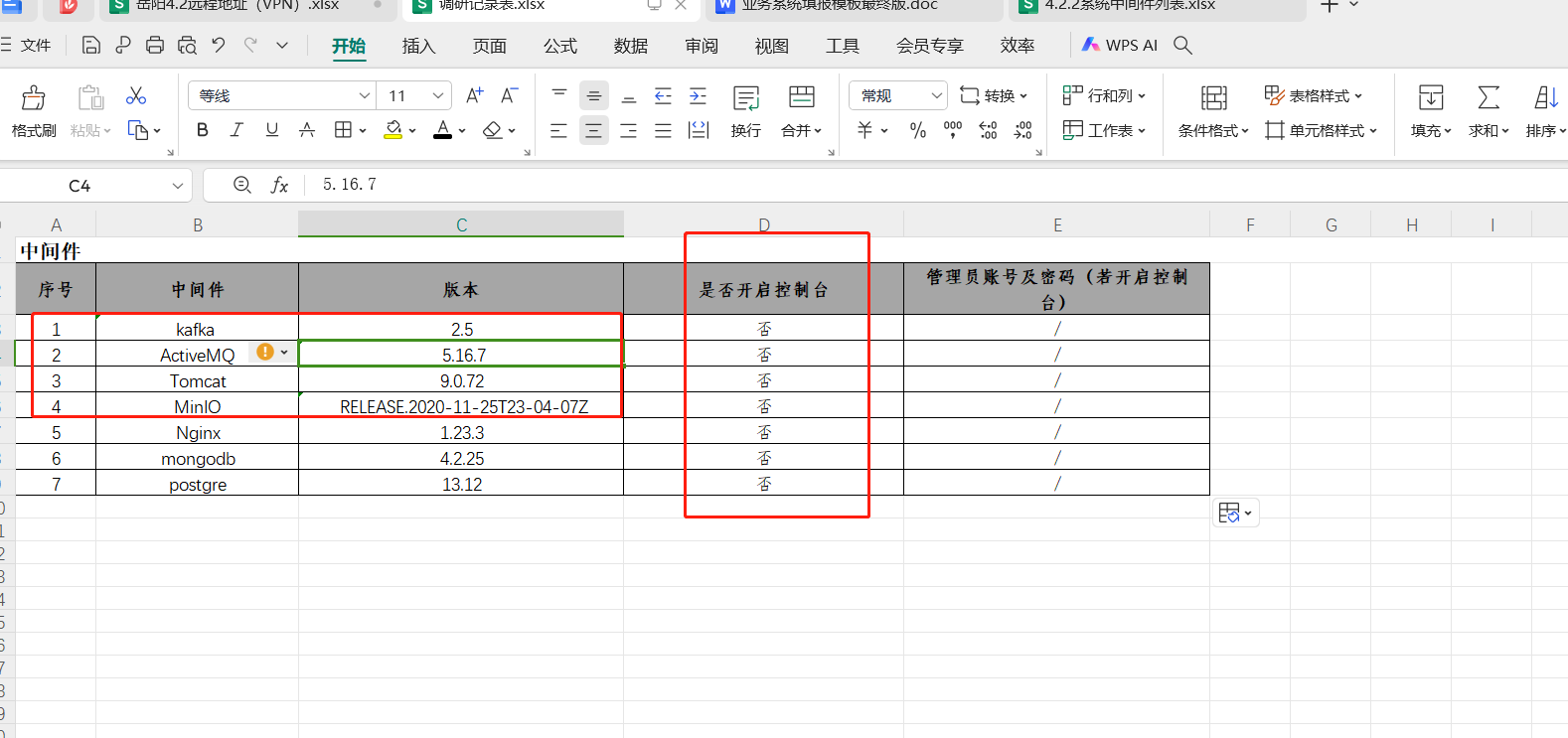Switch to the Page (页面) tab

coord(489,46)
